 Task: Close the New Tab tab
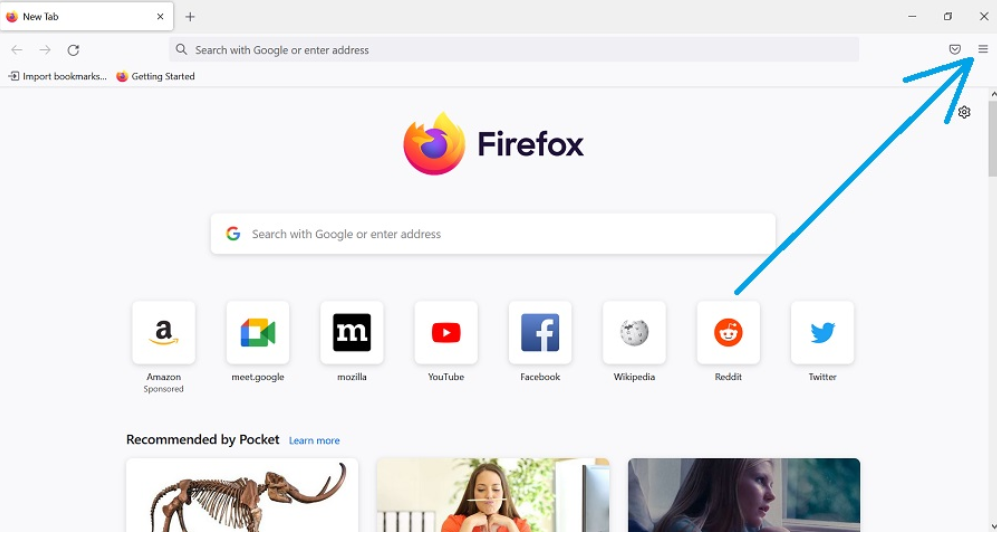[x=160, y=17]
